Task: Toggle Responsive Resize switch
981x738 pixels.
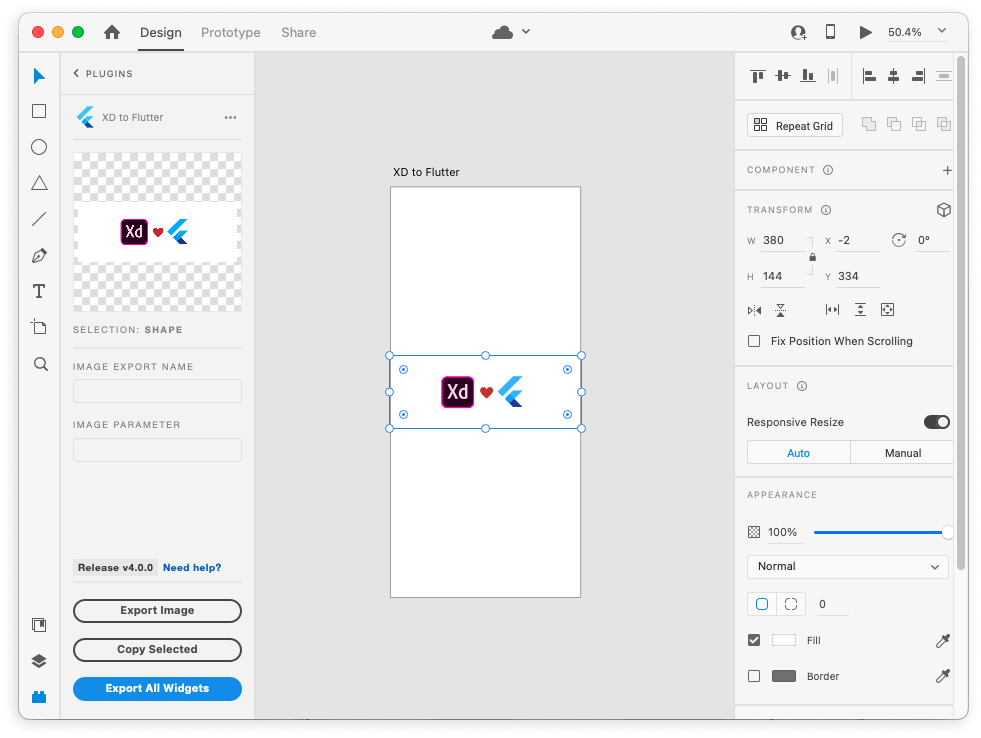Action: coord(937,422)
